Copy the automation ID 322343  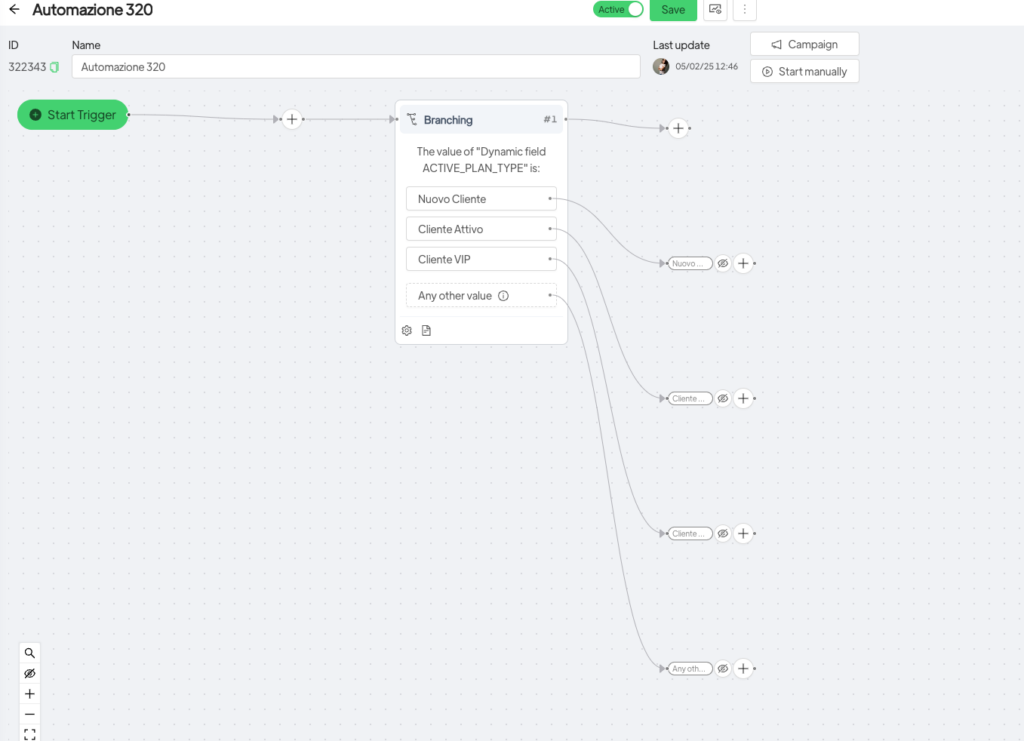coord(55,67)
